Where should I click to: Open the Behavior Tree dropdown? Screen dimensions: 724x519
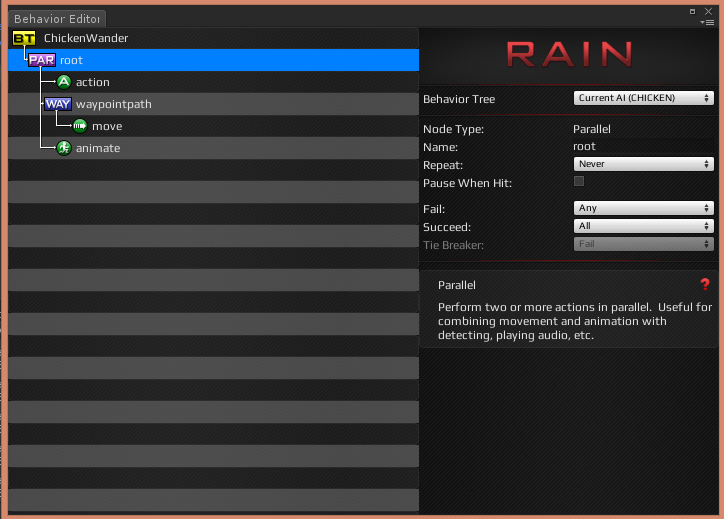tap(643, 98)
